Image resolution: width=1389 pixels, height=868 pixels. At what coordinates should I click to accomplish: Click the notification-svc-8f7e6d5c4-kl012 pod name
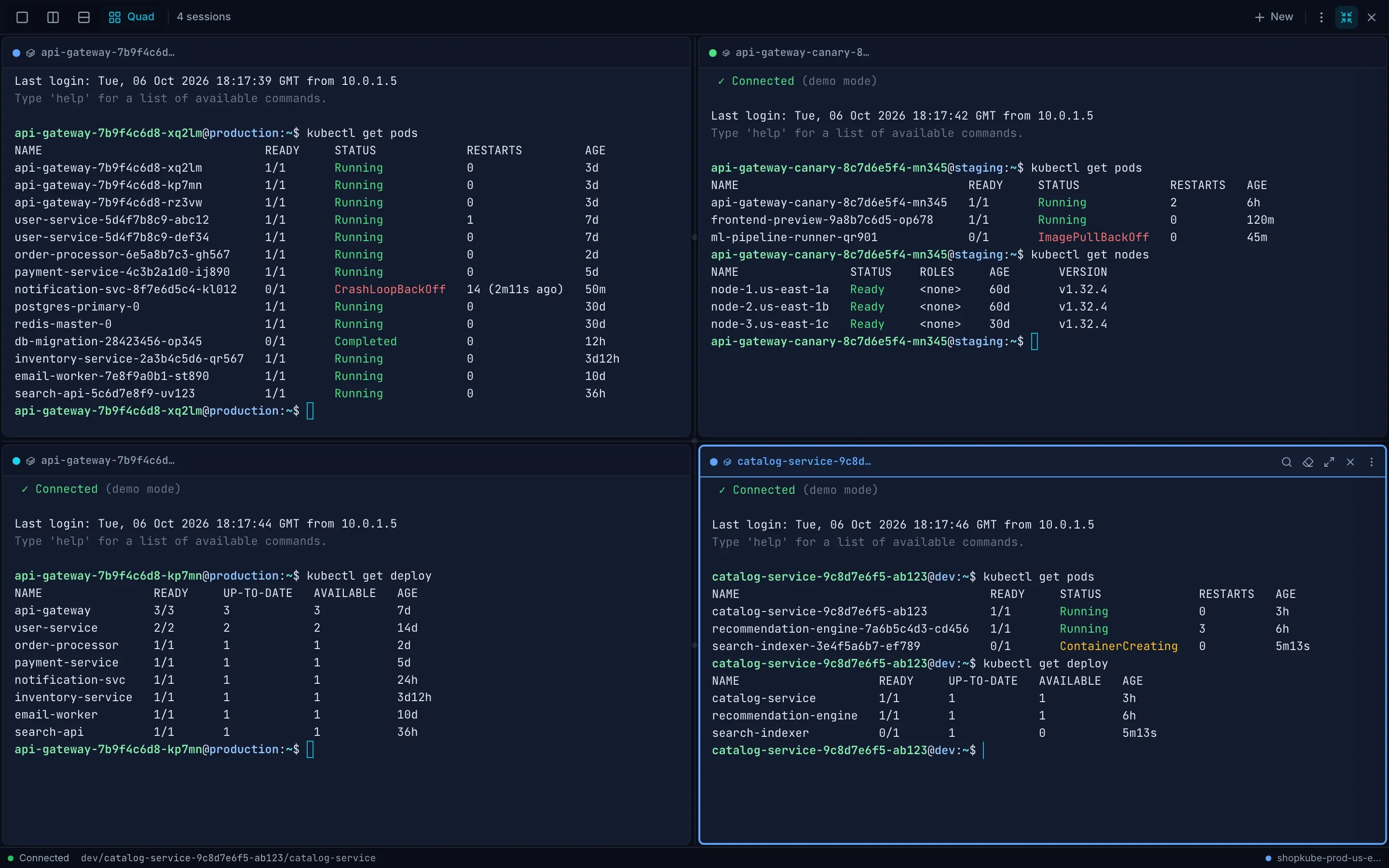coord(126,289)
